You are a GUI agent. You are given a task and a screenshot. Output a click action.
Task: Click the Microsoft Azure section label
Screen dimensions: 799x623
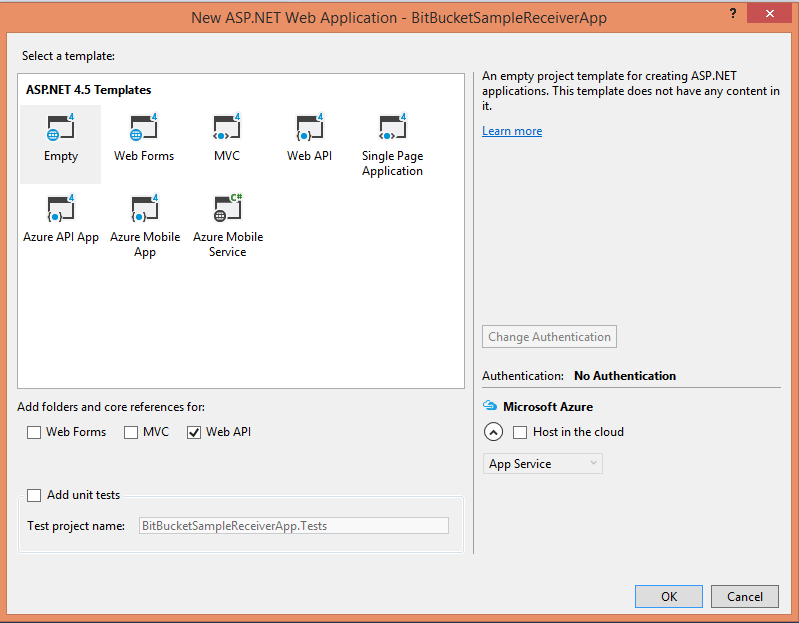pyautogui.click(x=548, y=407)
